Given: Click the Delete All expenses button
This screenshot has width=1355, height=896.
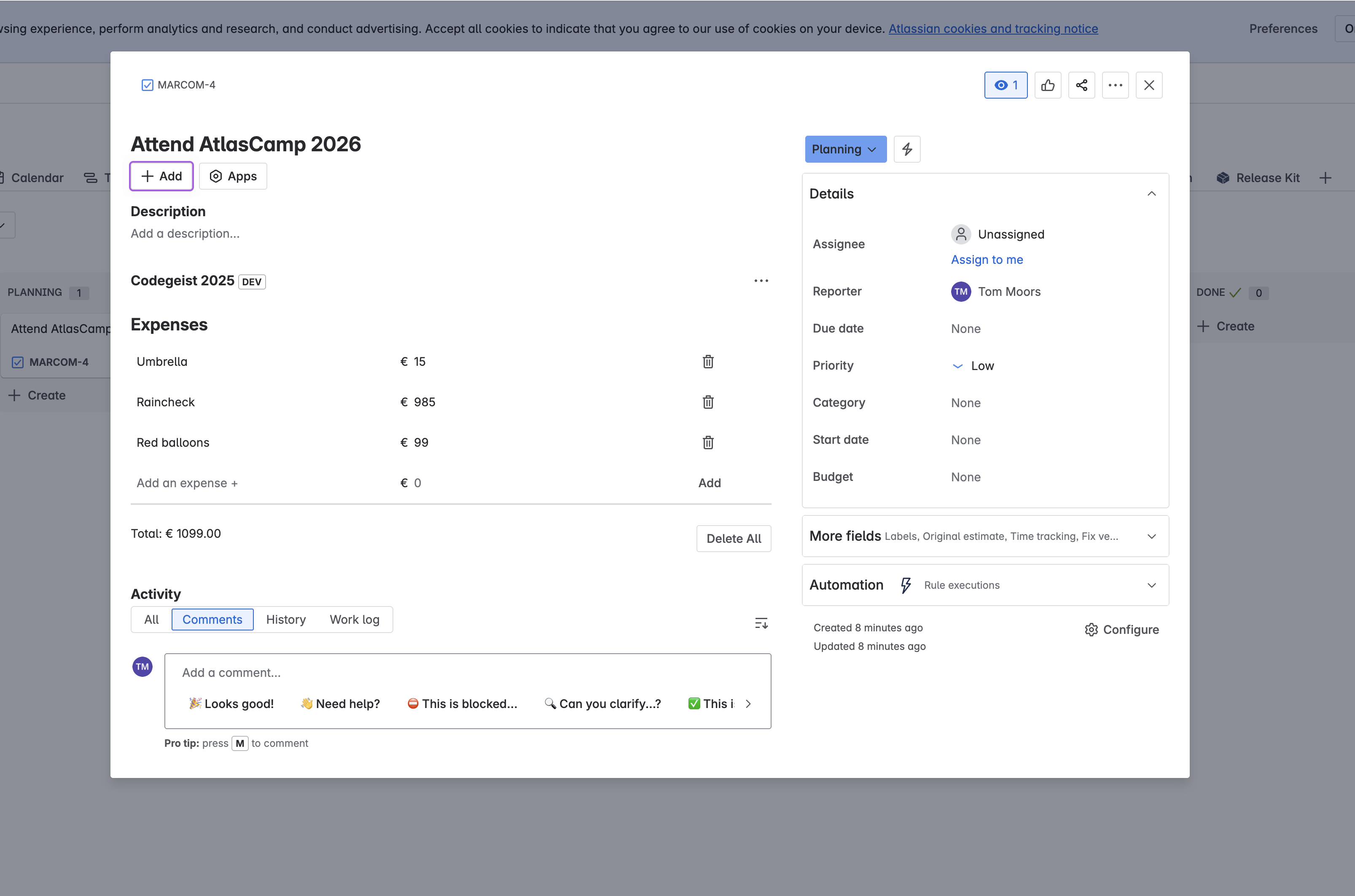Looking at the screenshot, I should pos(733,538).
